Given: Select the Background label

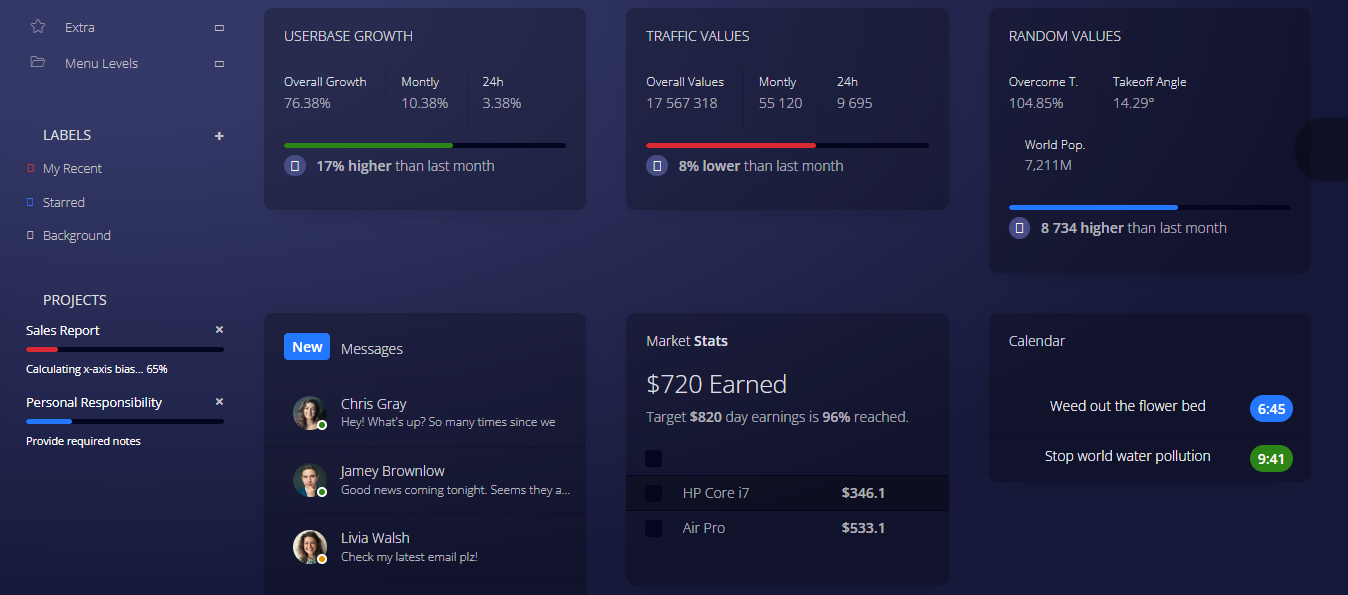Looking at the screenshot, I should pyautogui.click(x=76, y=236).
